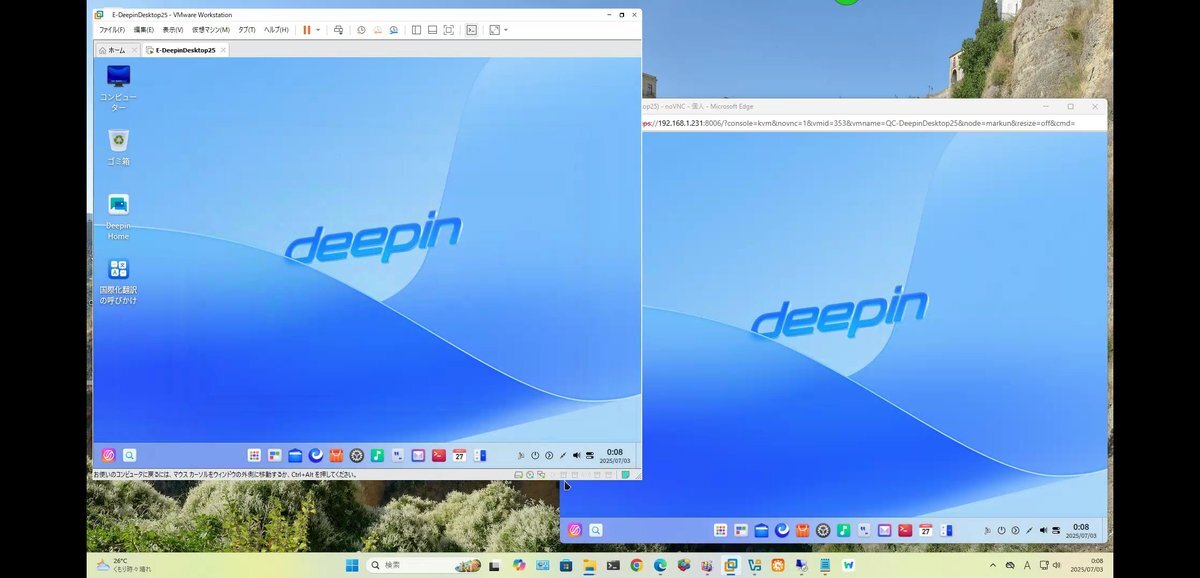Click the deepin dock clock in VMware

click(x=615, y=455)
